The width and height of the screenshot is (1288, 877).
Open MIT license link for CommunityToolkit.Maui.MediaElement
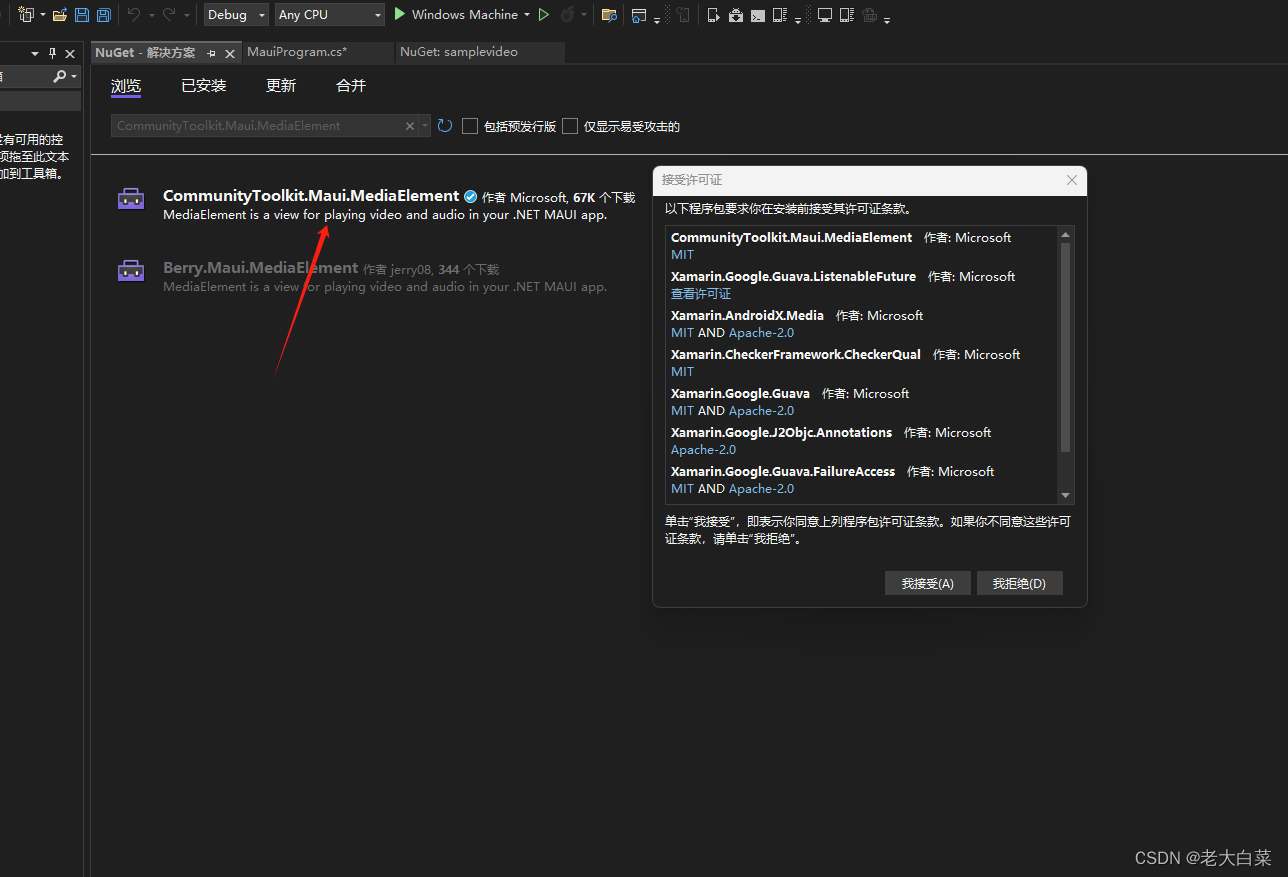pyautogui.click(x=682, y=255)
